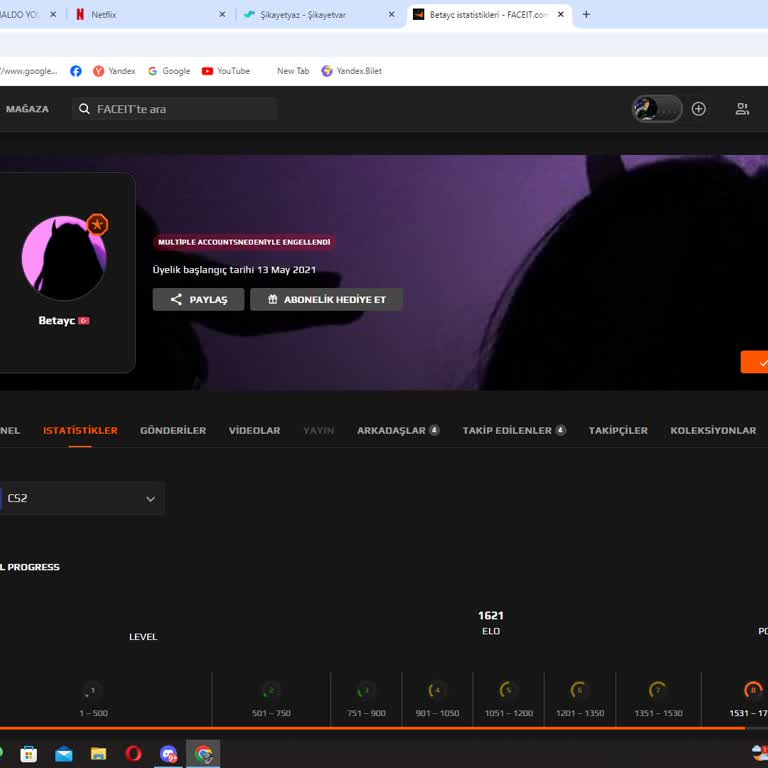This screenshot has width=768, height=768.
Task: Open the www.google bookmark link
Action: click(29, 71)
